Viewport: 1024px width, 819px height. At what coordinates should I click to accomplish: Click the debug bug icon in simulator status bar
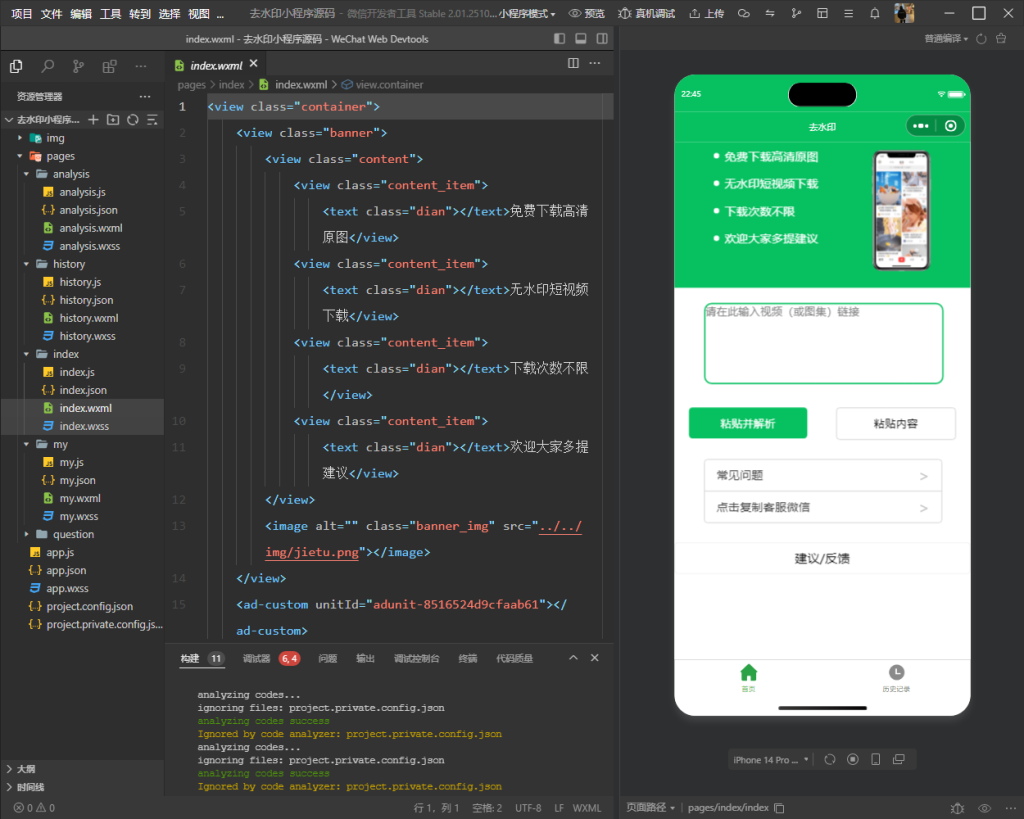point(957,808)
